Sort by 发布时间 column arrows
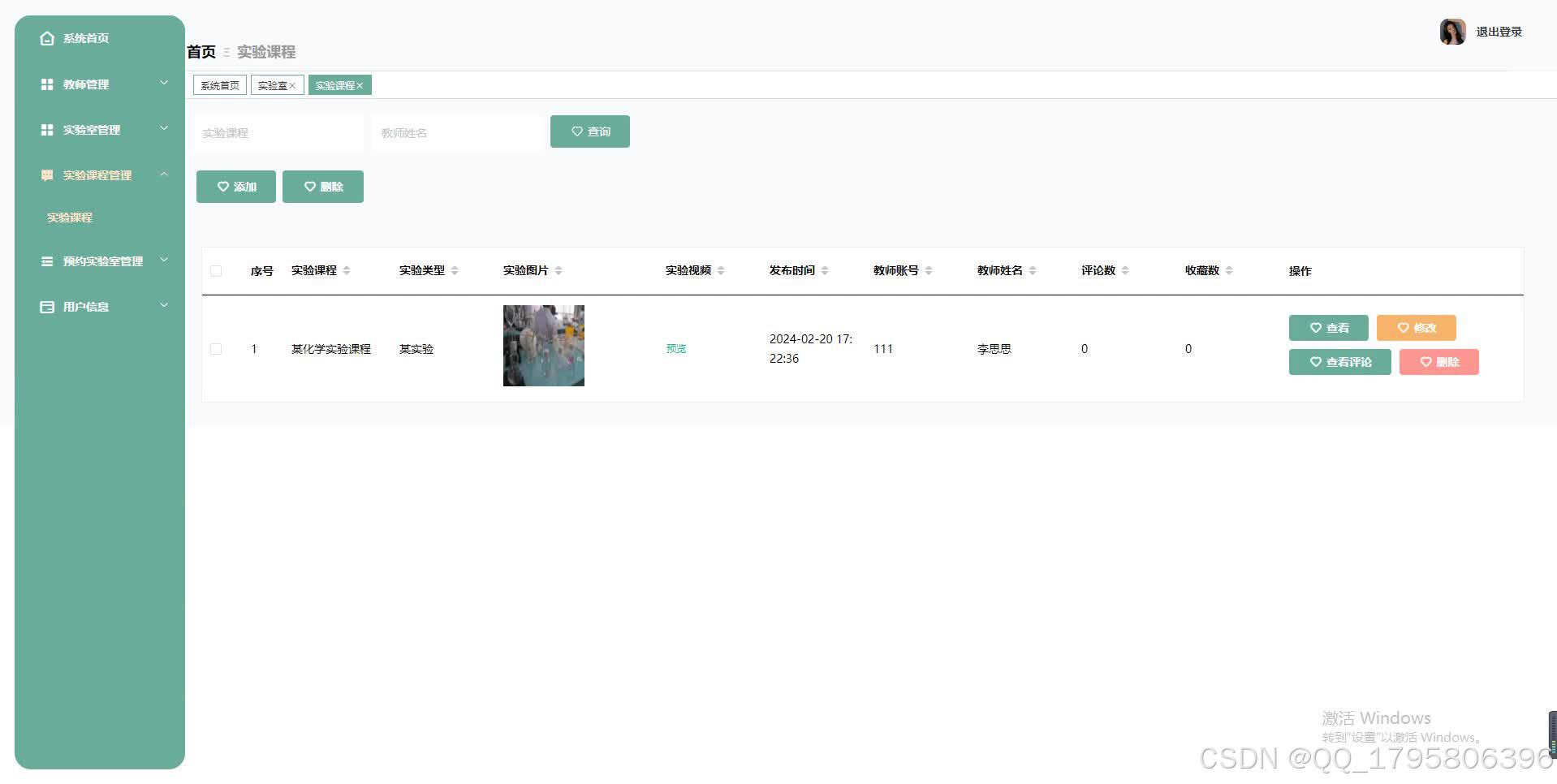The height and width of the screenshot is (784, 1557). point(825,270)
